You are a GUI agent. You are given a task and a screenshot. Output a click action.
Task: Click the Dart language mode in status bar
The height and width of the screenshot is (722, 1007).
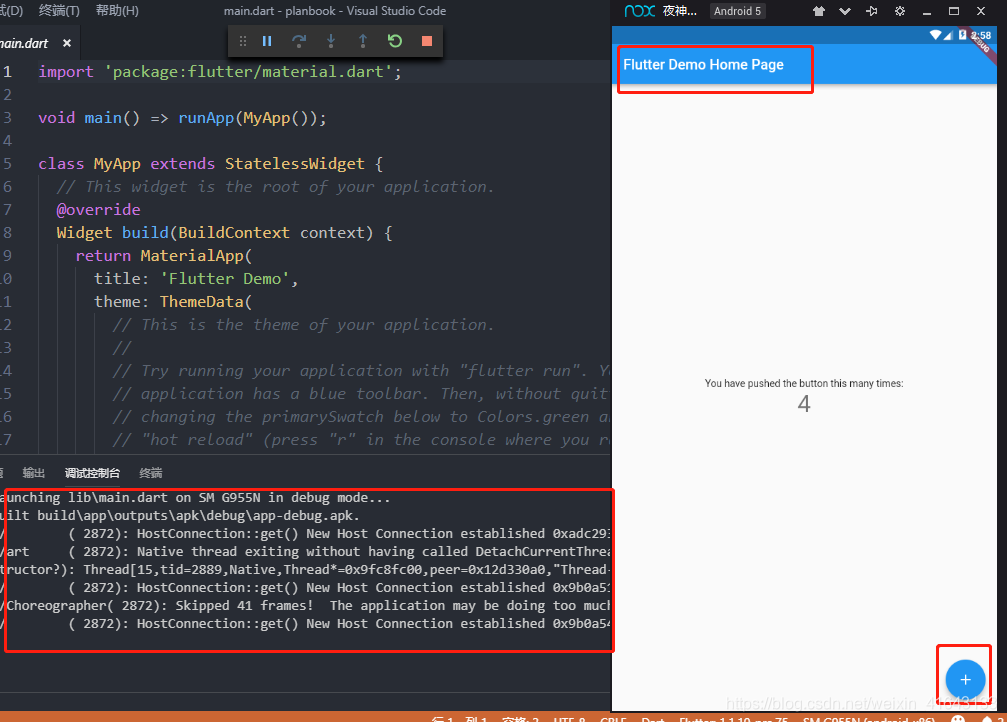pyautogui.click(x=652, y=719)
